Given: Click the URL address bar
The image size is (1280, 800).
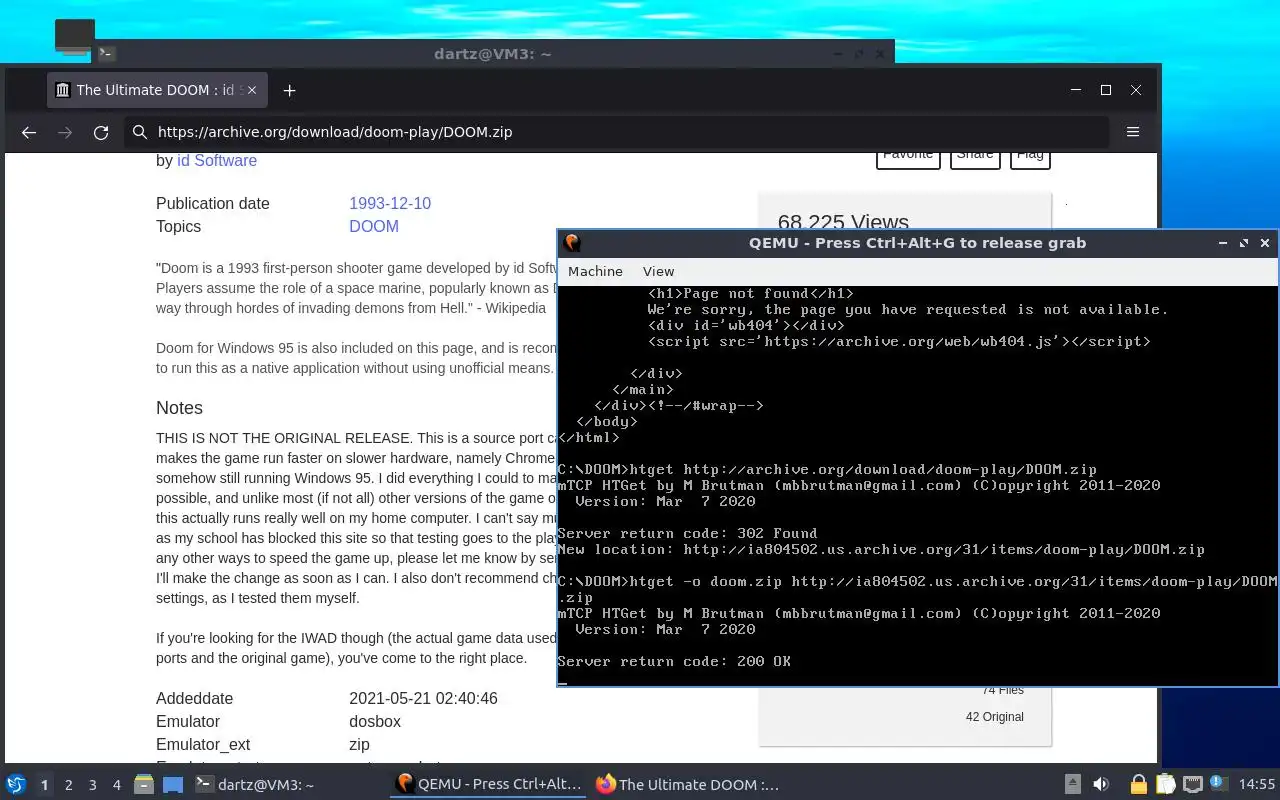Looking at the screenshot, I should pos(617,132).
